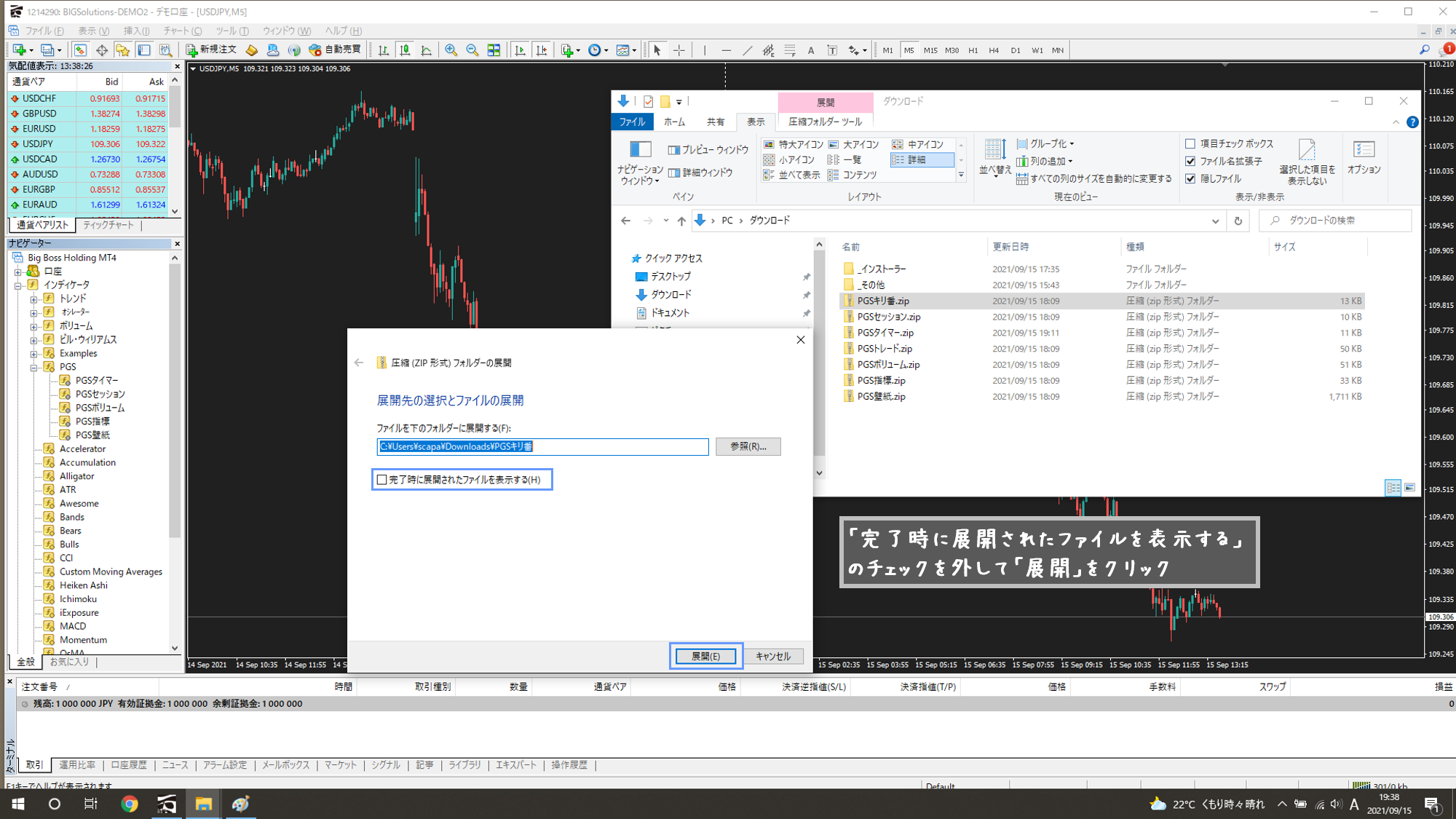Image resolution: width=1456 pixels, height=819 pixels.
Task: Open the チャート menu
Action: point(182,31)
